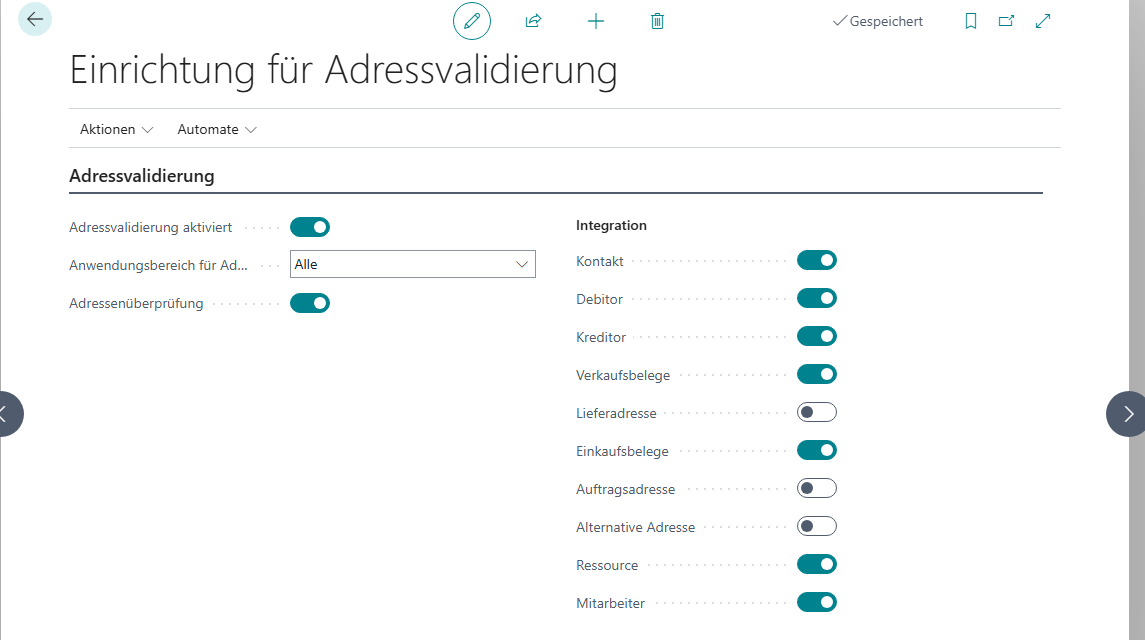The image size is (1145, 640).
Task: Disable the Debitor integration toggle
Action: click(x=816, y=298)
